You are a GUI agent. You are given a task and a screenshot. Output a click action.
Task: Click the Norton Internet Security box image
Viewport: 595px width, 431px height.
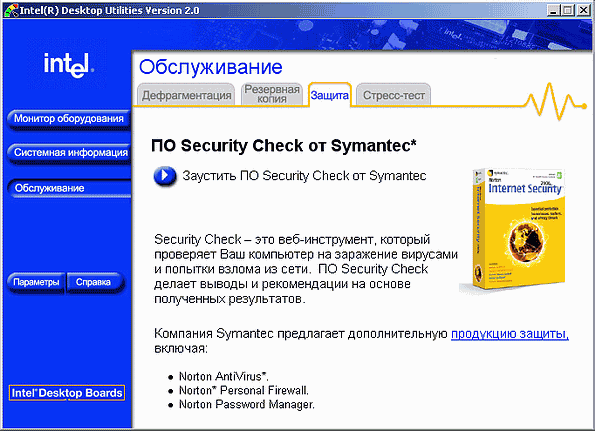[513, 230]
